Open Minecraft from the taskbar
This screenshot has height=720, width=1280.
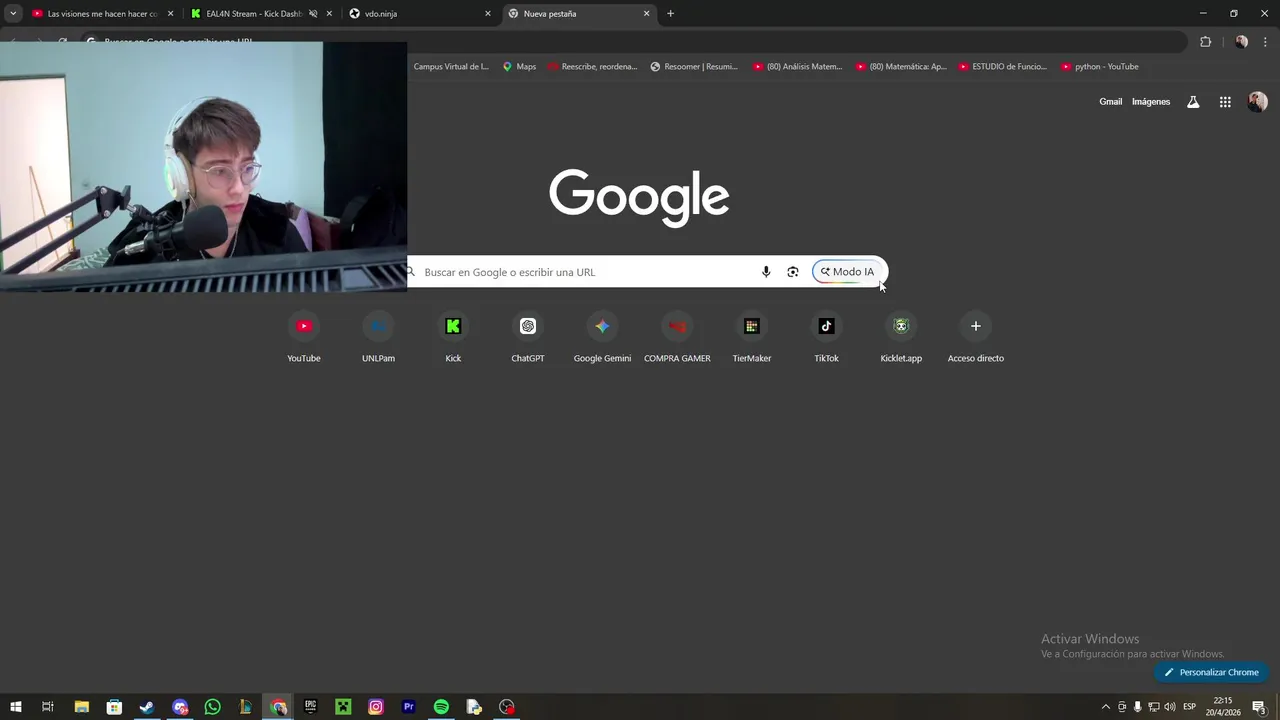coord(343,707)
